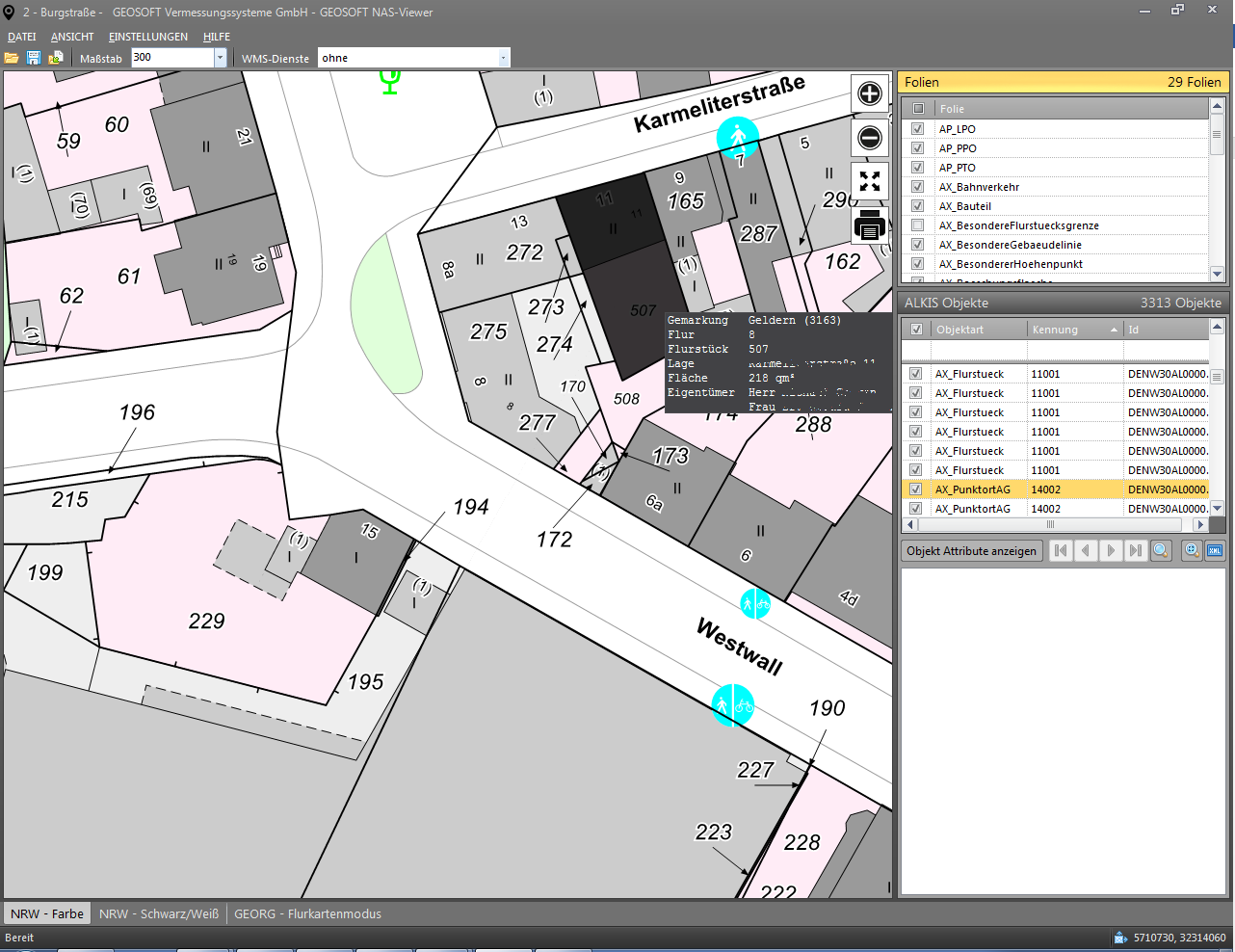Click the Folie column header

pyautogui.click(x=1071, y=109)
